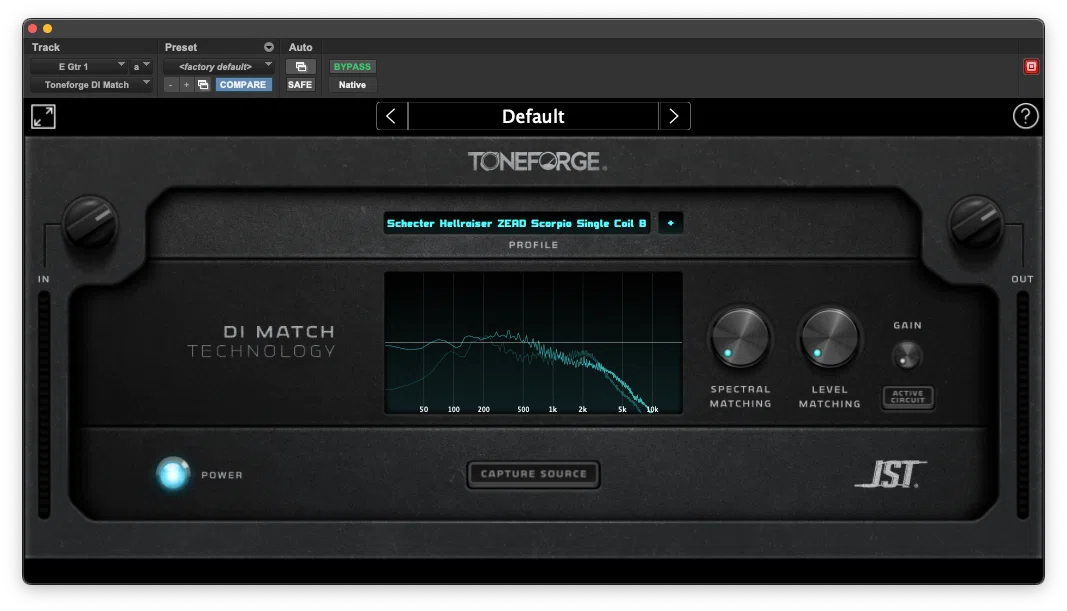Click the SPECTRAL MATCHING knob
The height and width of the screenshot is (611, 1067).
pyautogui.click(x=740, y=338)
